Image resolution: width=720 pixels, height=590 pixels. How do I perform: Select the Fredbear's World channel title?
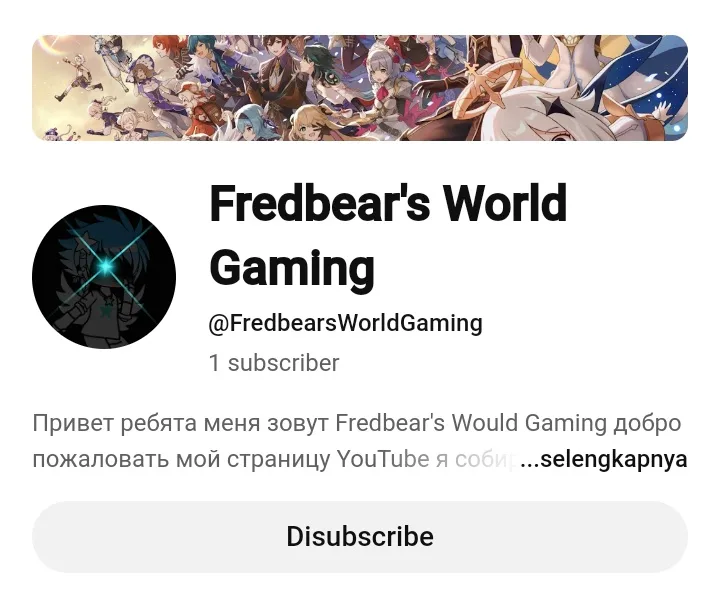tap(388, 236)
